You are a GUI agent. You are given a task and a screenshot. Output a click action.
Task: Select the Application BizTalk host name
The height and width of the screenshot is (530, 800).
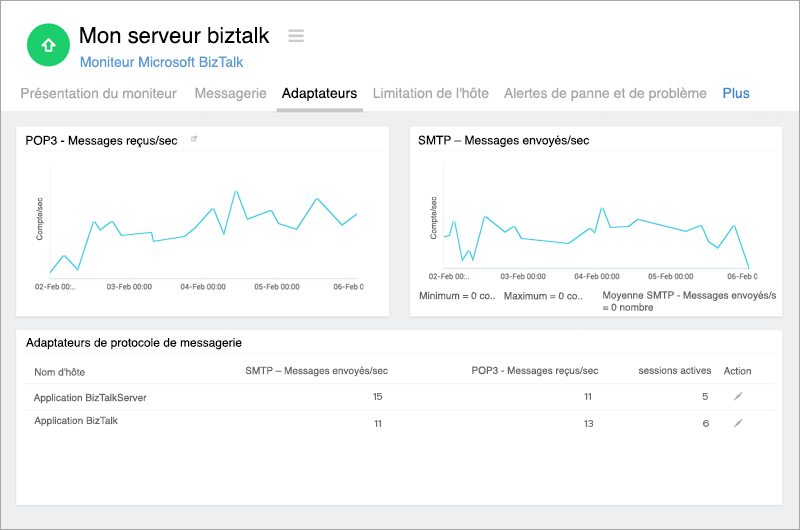point(76,422)
